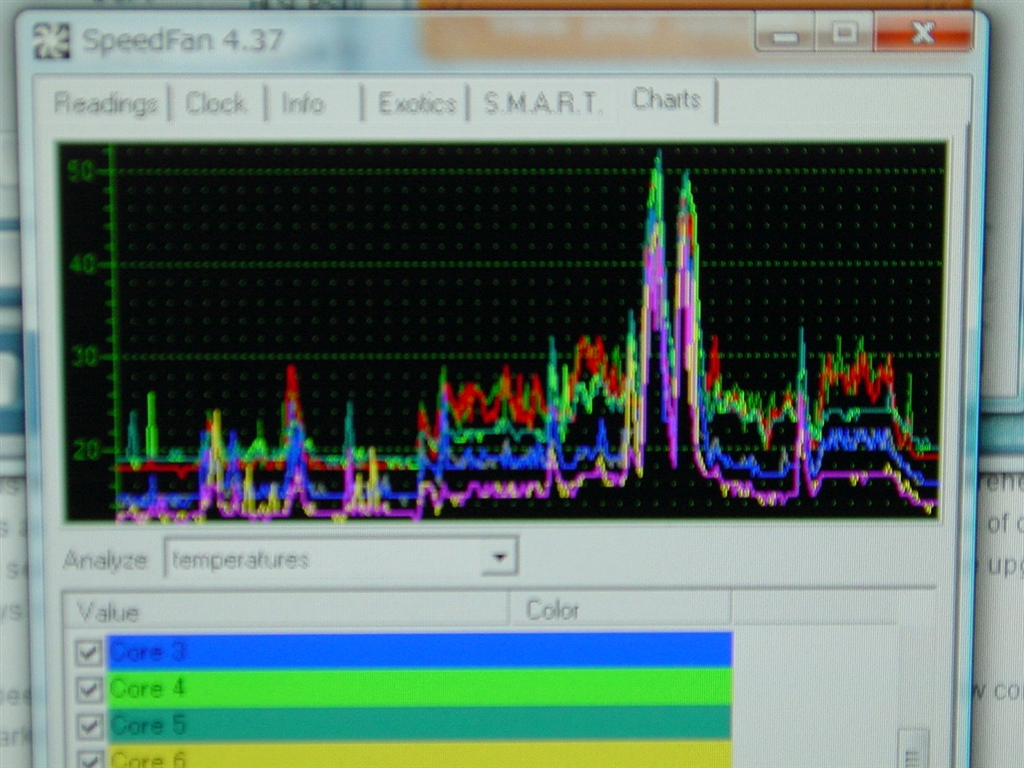Toggle the Core 6 checkbox

(88, 759)
